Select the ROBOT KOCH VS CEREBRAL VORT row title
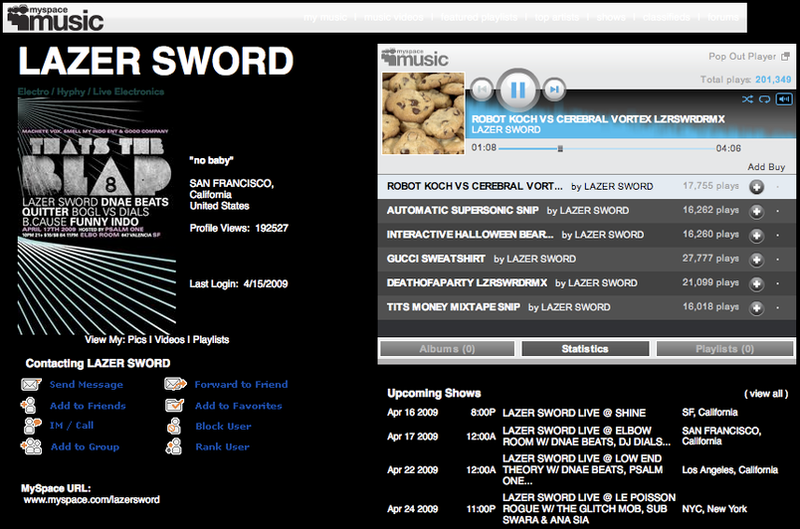Screen dimensions: 800x529 (474, 186)
